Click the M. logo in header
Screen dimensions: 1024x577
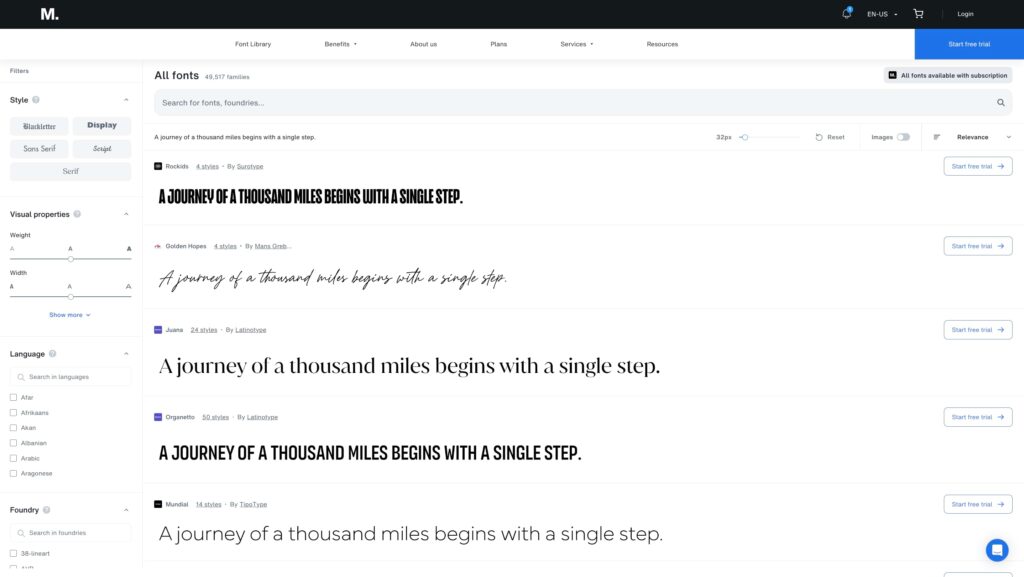click(50, 14)
